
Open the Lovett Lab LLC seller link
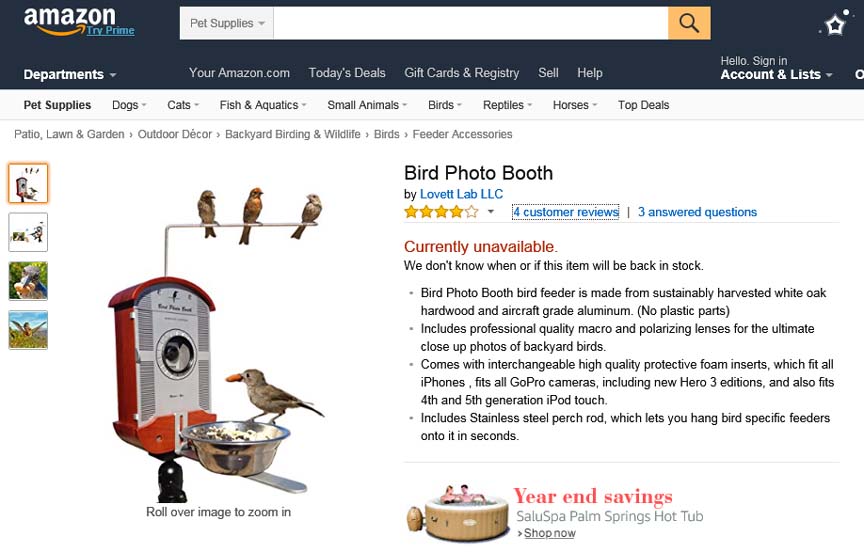[461, 194]
